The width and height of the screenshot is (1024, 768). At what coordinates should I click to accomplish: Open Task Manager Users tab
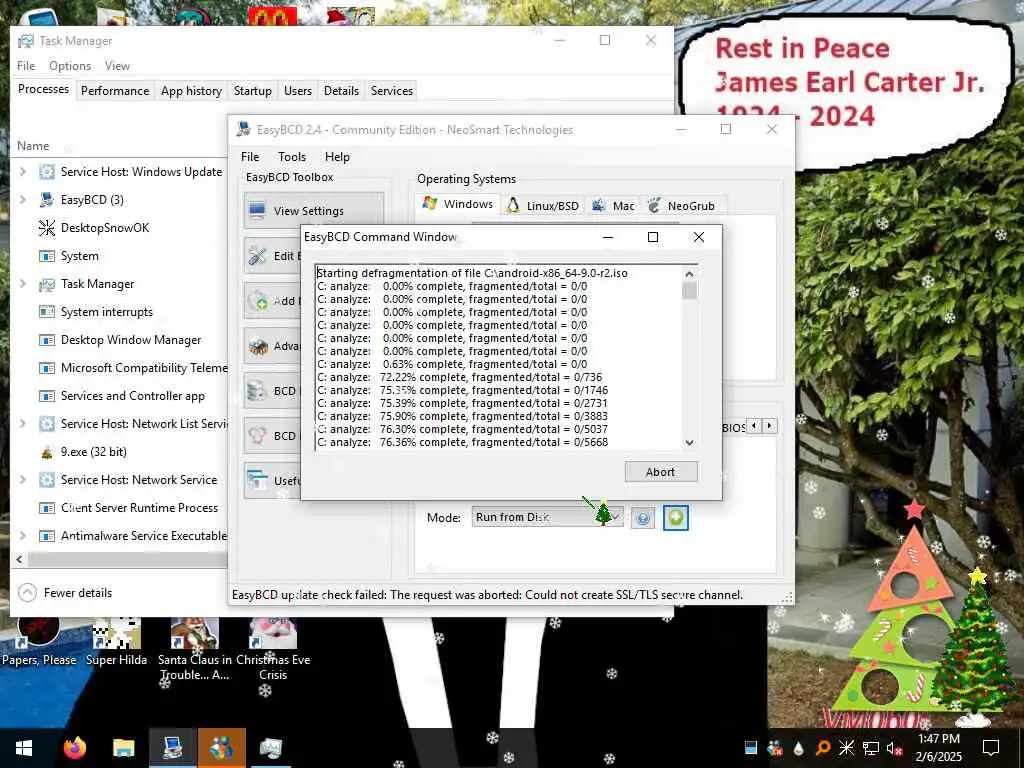click(298, 91)
